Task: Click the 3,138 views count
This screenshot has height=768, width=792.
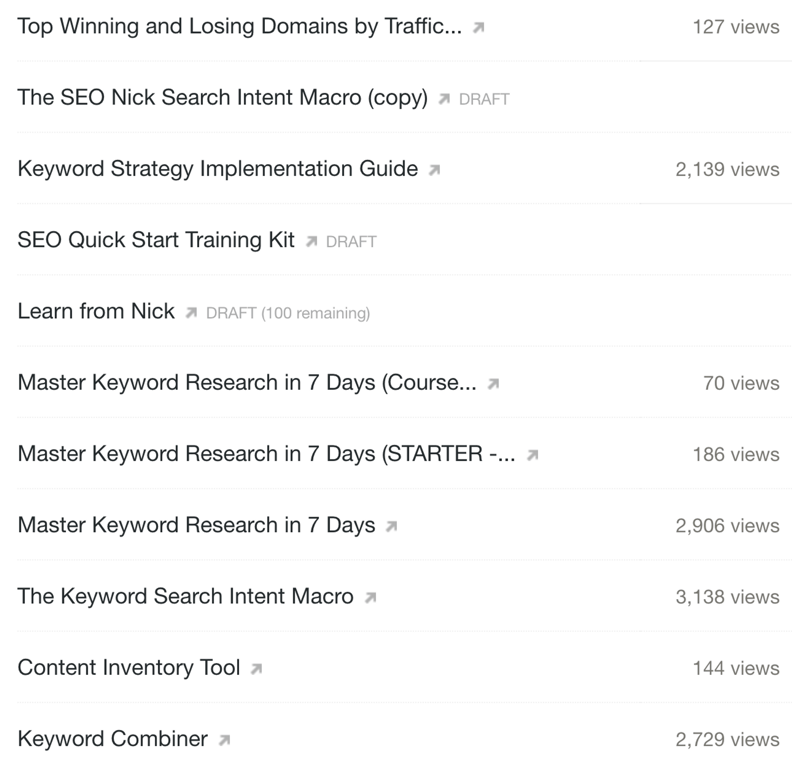Action: [727, 598]
